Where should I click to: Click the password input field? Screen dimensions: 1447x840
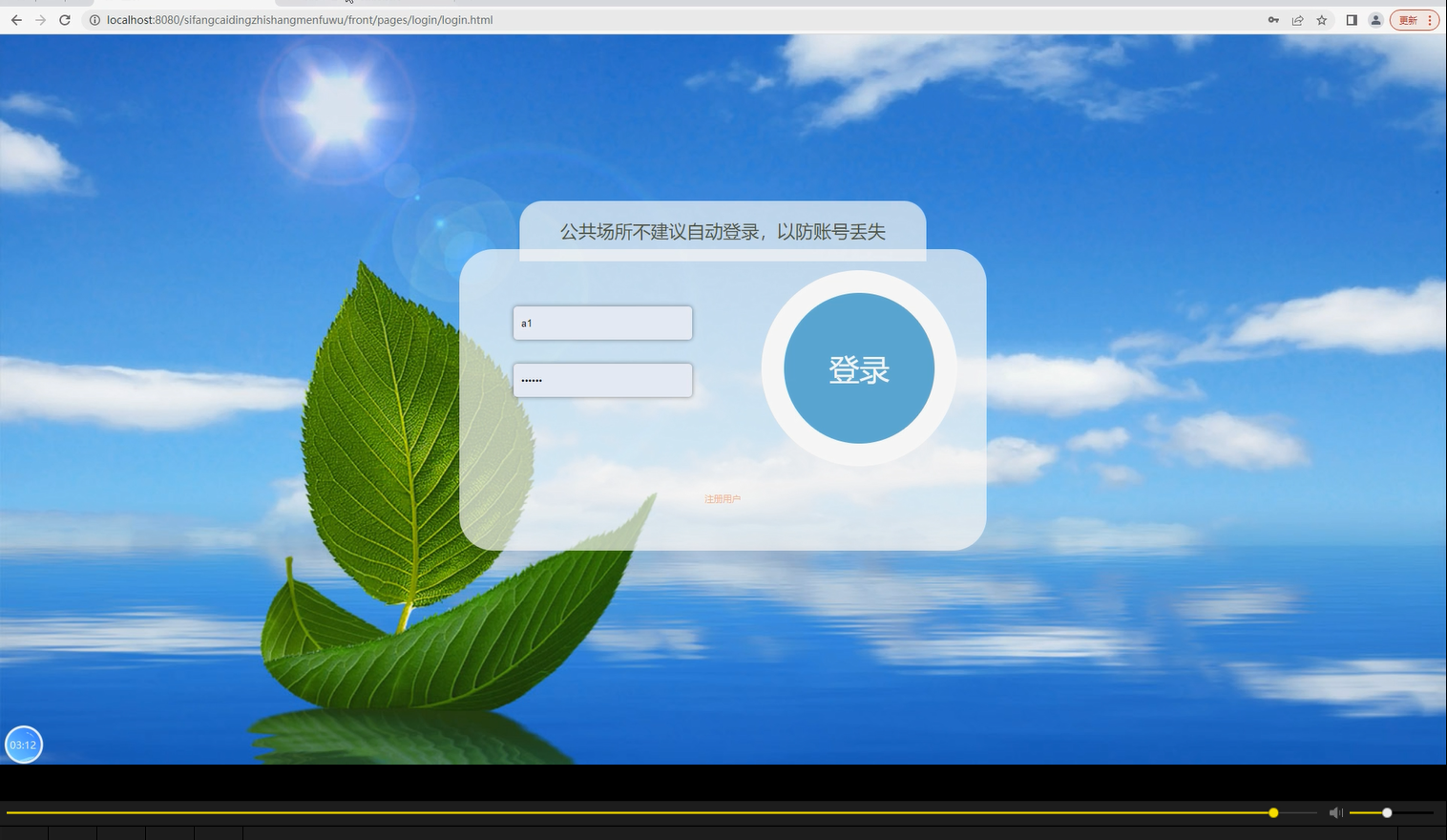point(602,380)
